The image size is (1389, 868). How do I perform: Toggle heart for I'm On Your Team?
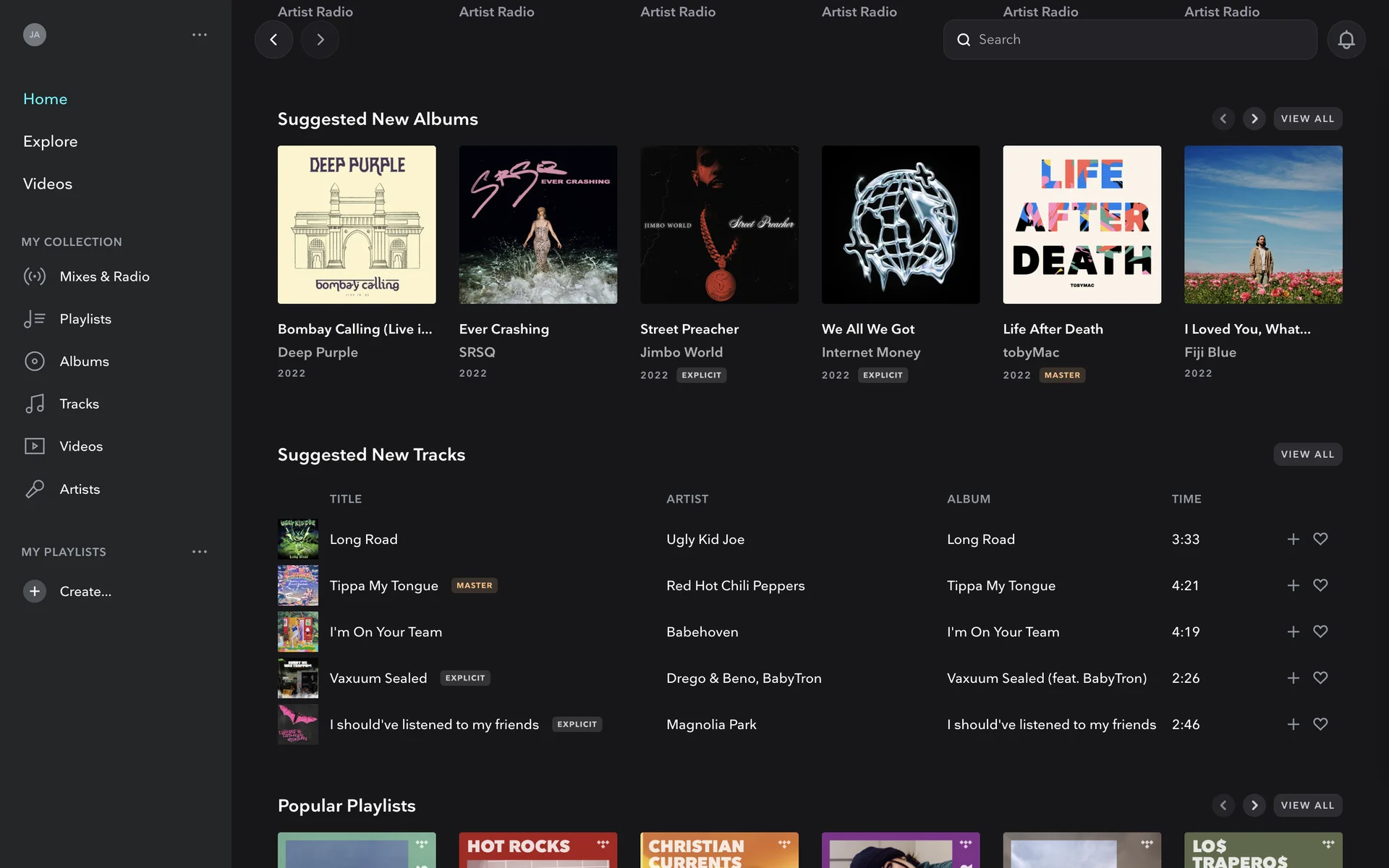tap(1320, 631)
